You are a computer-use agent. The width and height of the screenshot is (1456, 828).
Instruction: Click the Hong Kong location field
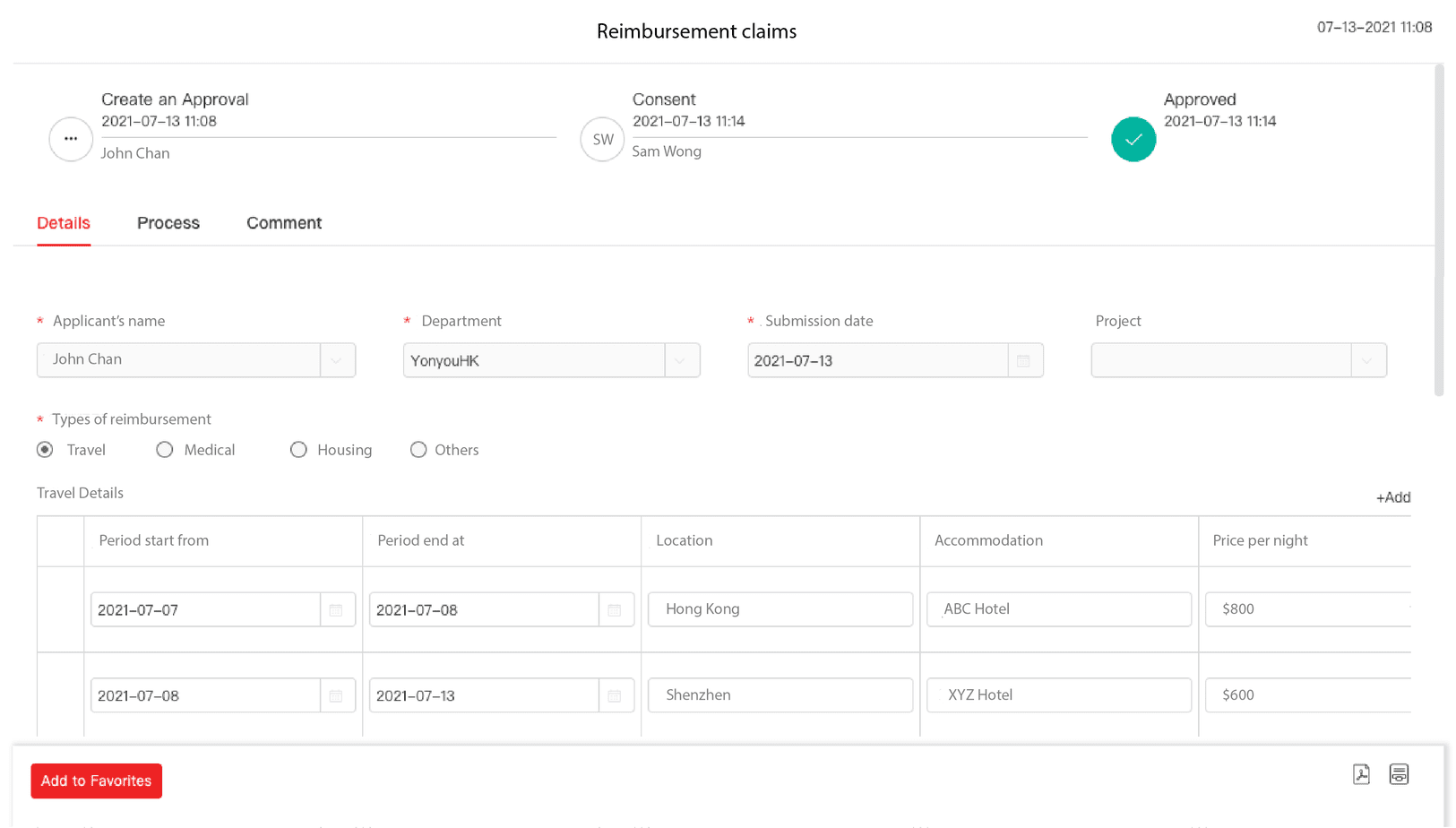pos(780,609)
